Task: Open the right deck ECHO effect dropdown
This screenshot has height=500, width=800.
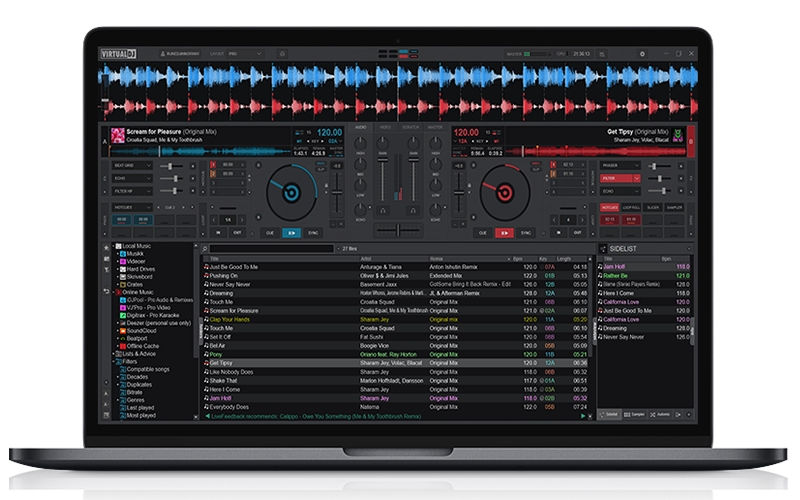Action: 620,191
